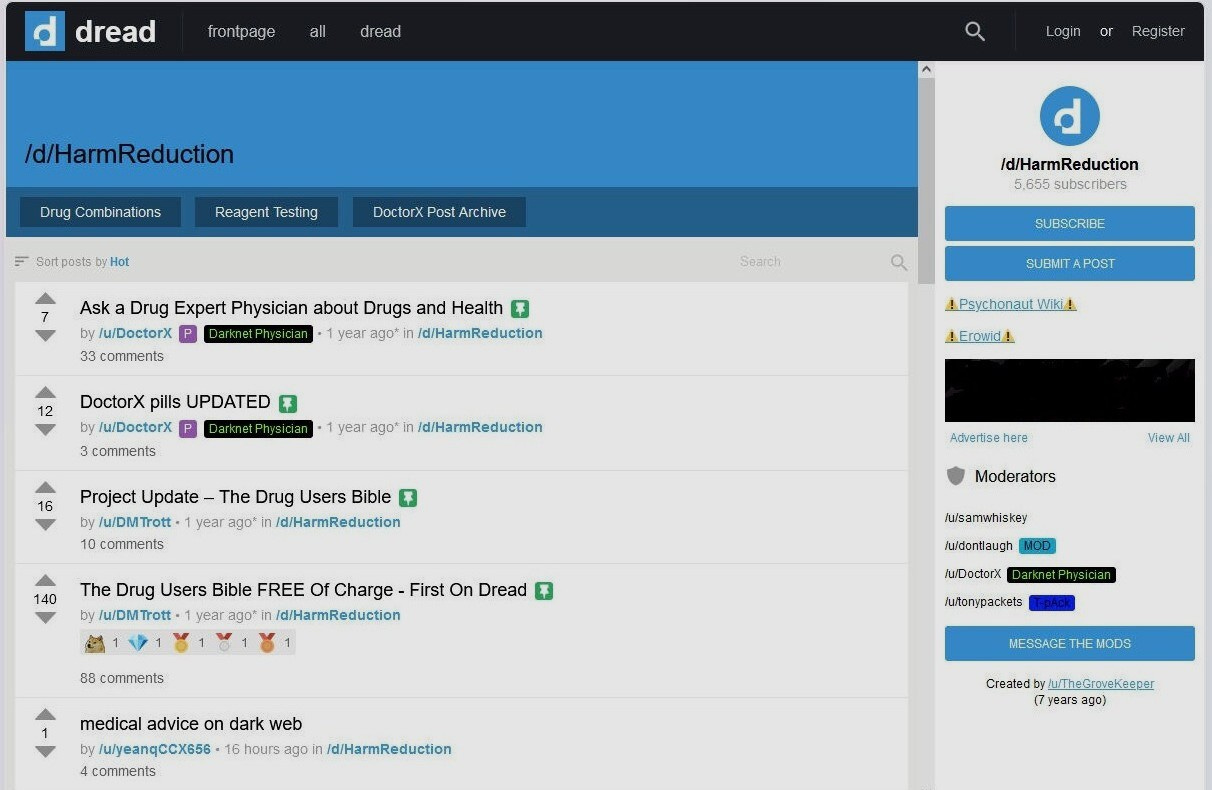
Task: Open '4 comments' link
Action: click(x=118, y=771)
